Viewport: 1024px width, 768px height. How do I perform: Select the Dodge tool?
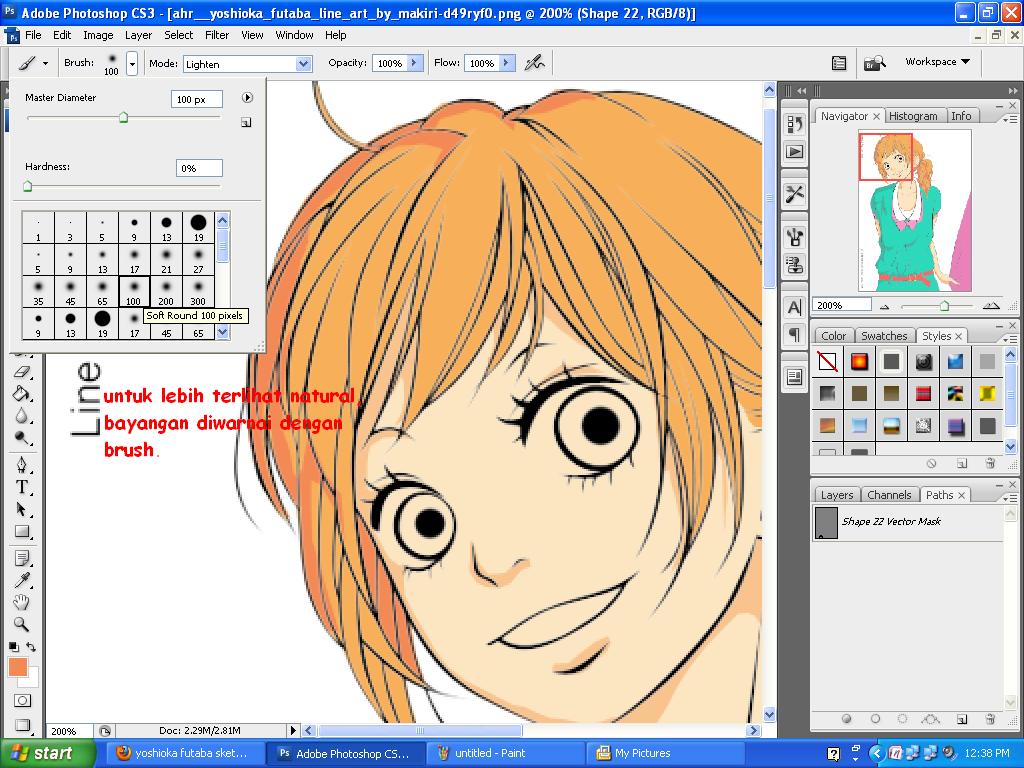coord(22,438)
